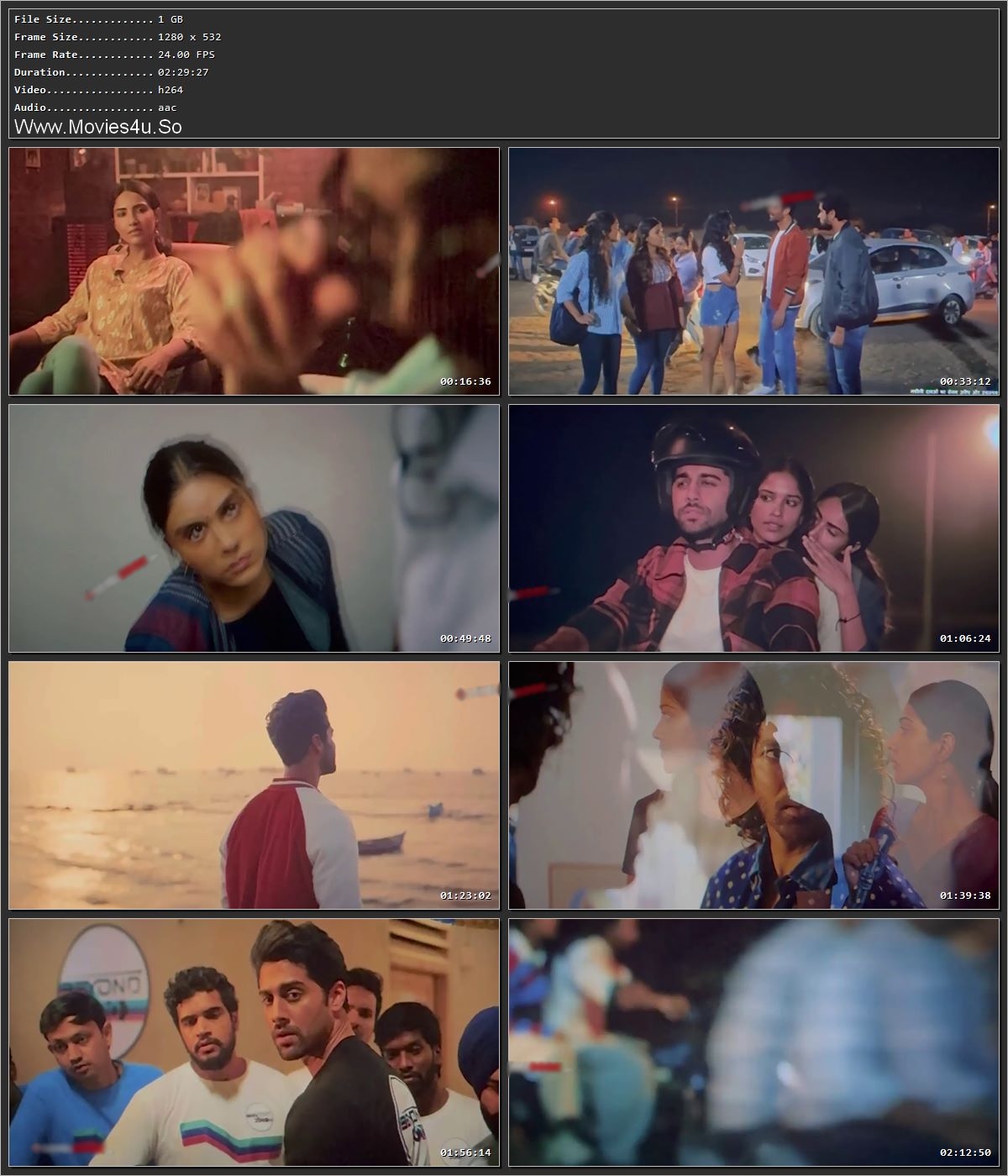Open the thumbnail timestamped 01:56:14
Viewport: 1008px width, 1176px height.
254,1042
